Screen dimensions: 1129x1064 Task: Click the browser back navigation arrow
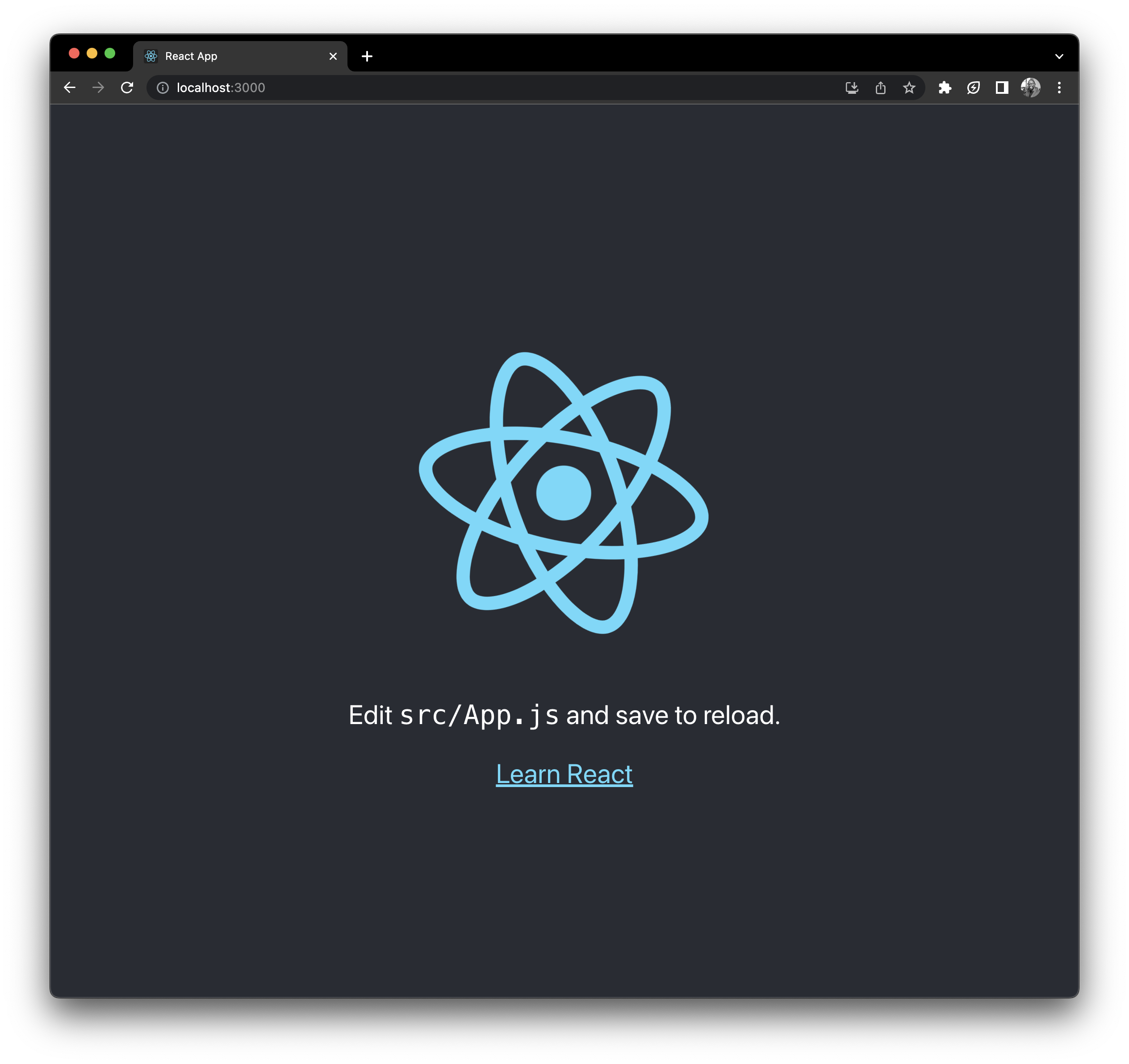(x=70, y=88)
